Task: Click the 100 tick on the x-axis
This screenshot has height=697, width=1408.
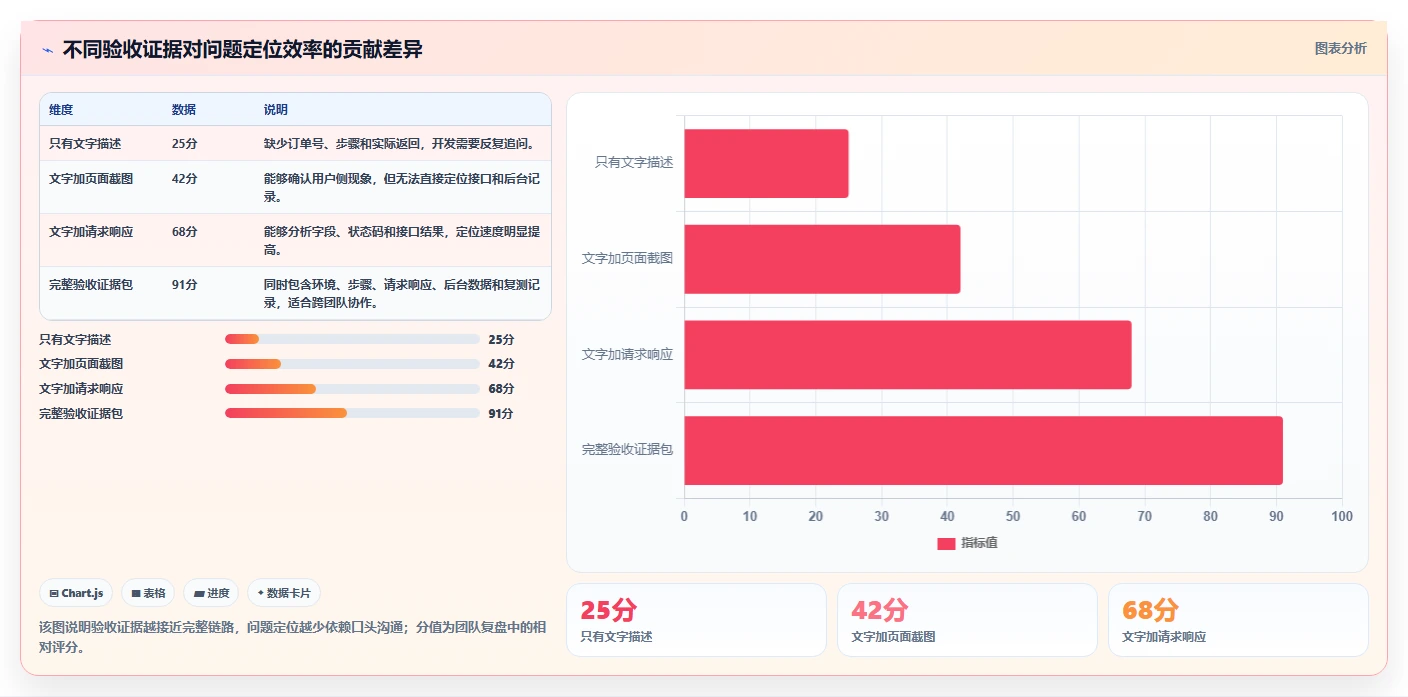Action: click(x=1342, y=517)
